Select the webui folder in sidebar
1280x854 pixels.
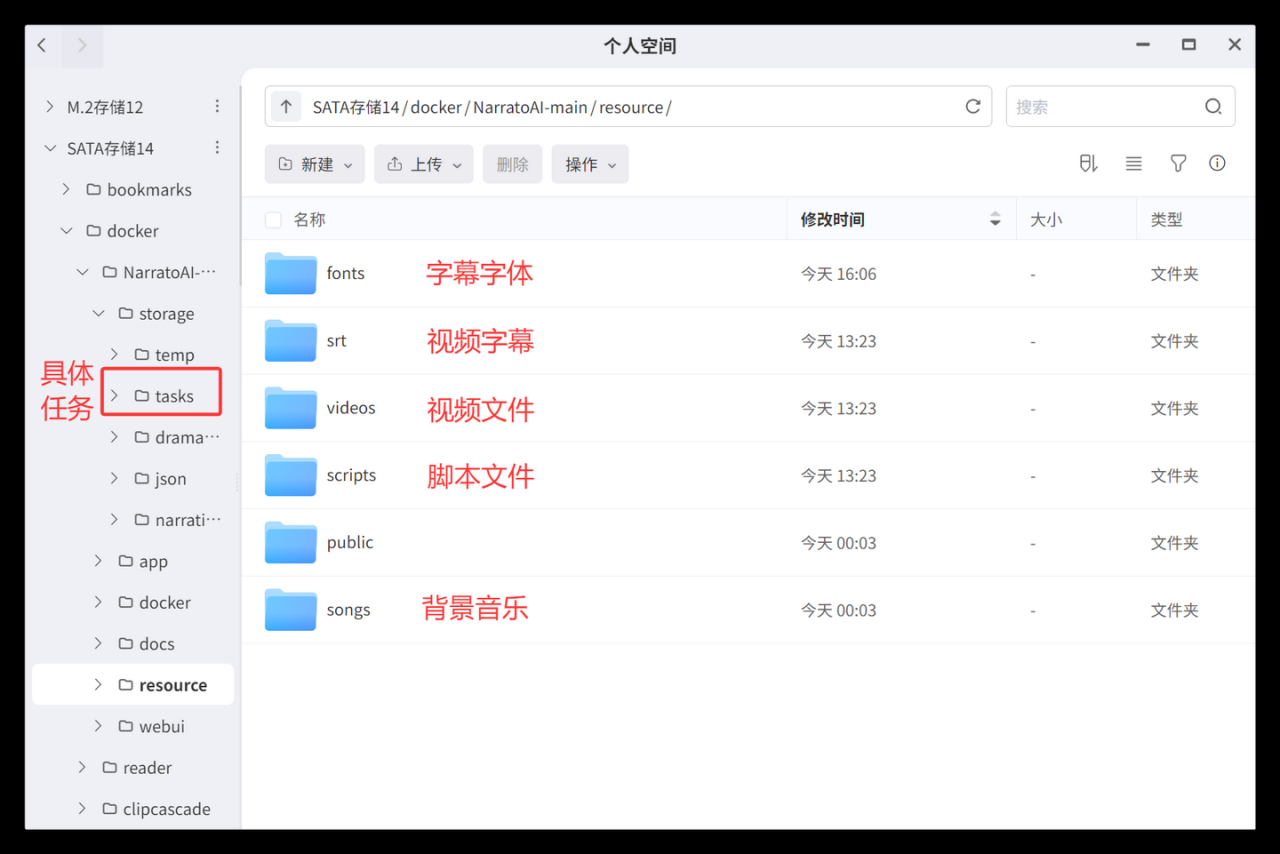[x=161, y=726]
